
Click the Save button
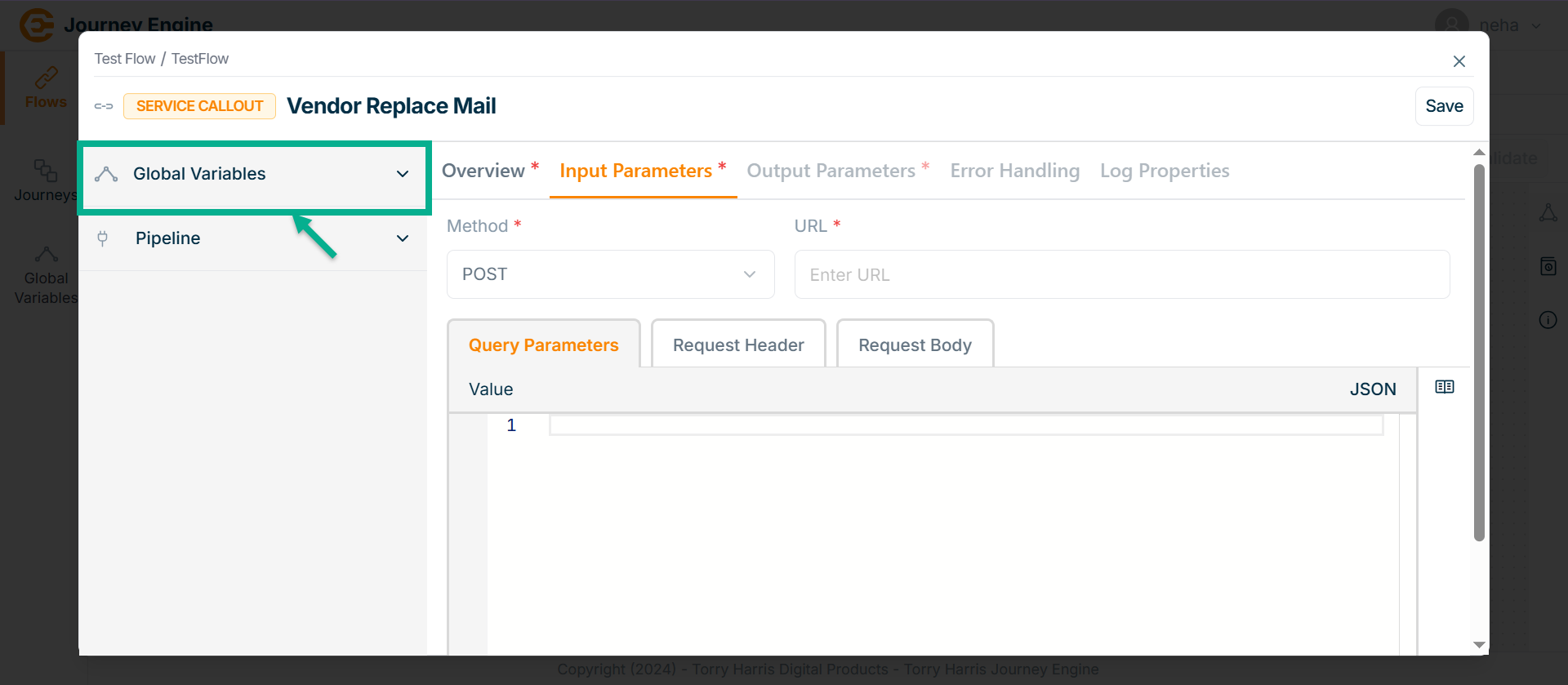click(x=1444, y=106)
